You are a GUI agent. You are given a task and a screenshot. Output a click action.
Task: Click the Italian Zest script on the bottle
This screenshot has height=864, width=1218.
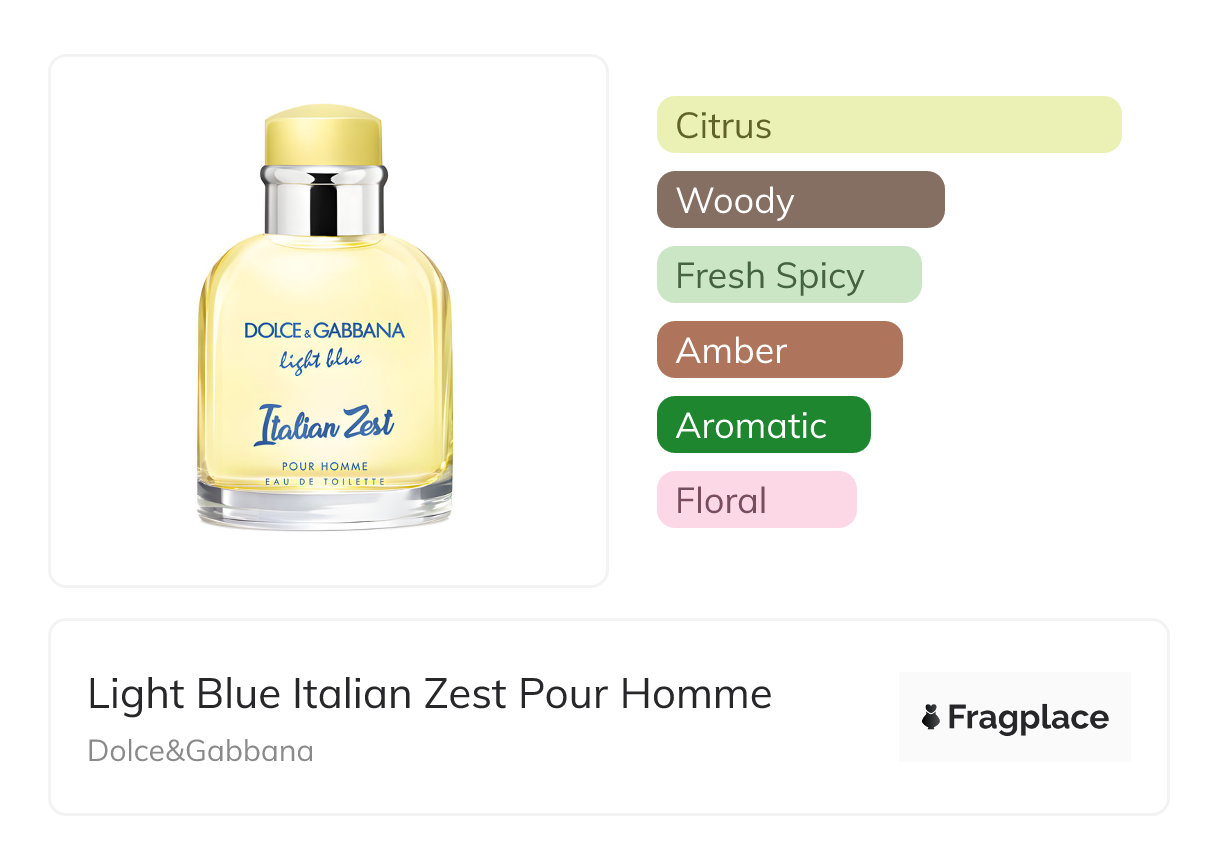tap(324, 425)
